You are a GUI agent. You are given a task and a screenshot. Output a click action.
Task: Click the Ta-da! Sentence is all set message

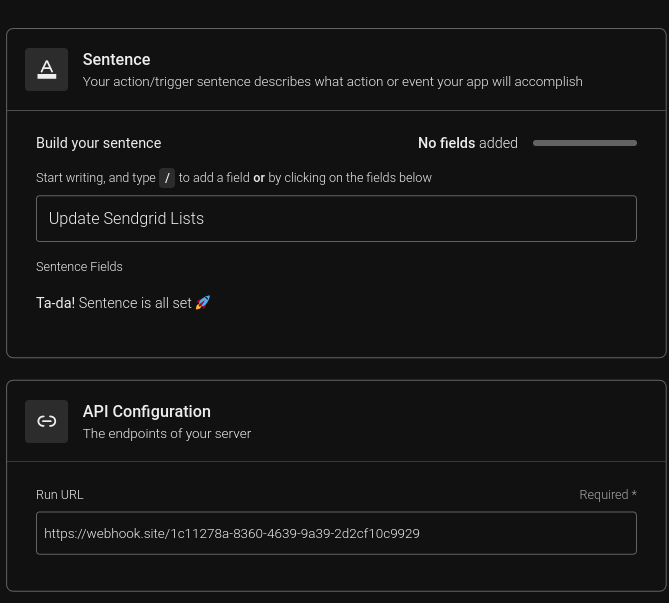click(123, 303)
